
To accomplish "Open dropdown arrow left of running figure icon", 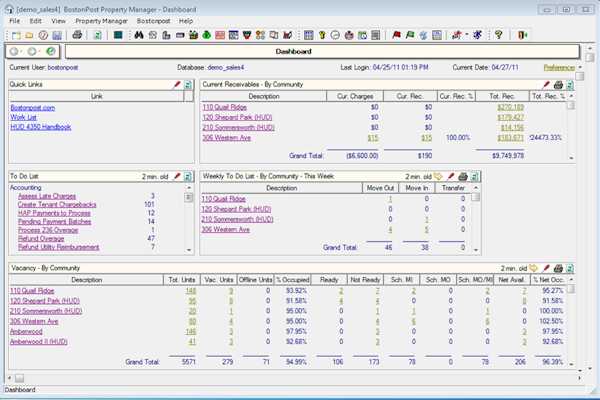I will click(466, 35).
